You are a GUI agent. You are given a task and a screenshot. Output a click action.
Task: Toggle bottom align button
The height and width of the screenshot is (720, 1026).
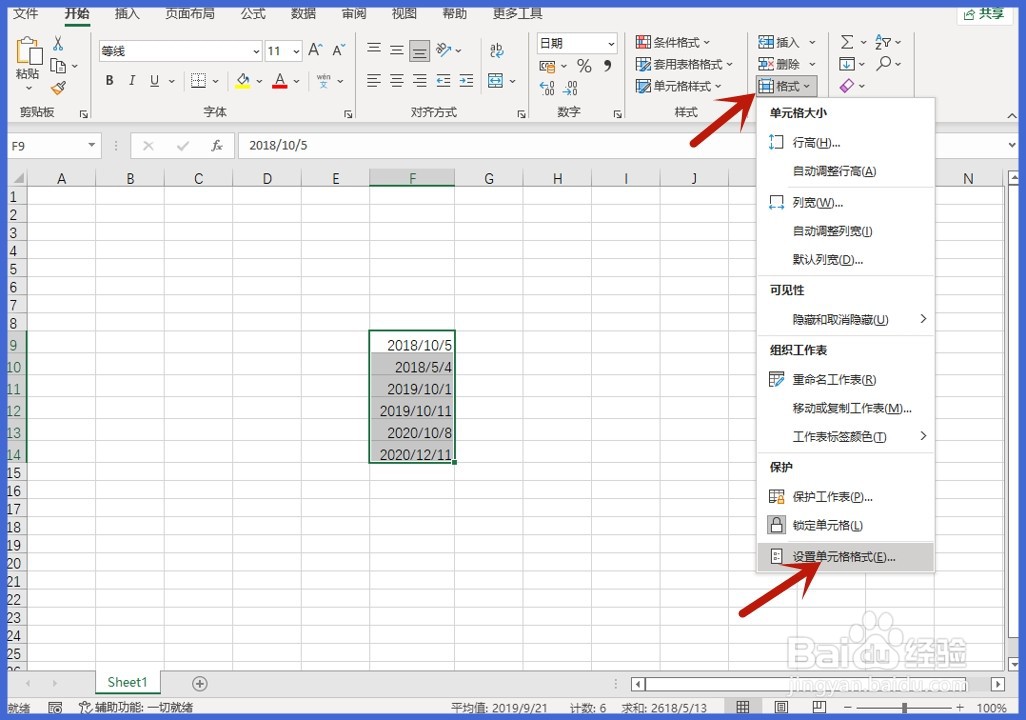419,50
